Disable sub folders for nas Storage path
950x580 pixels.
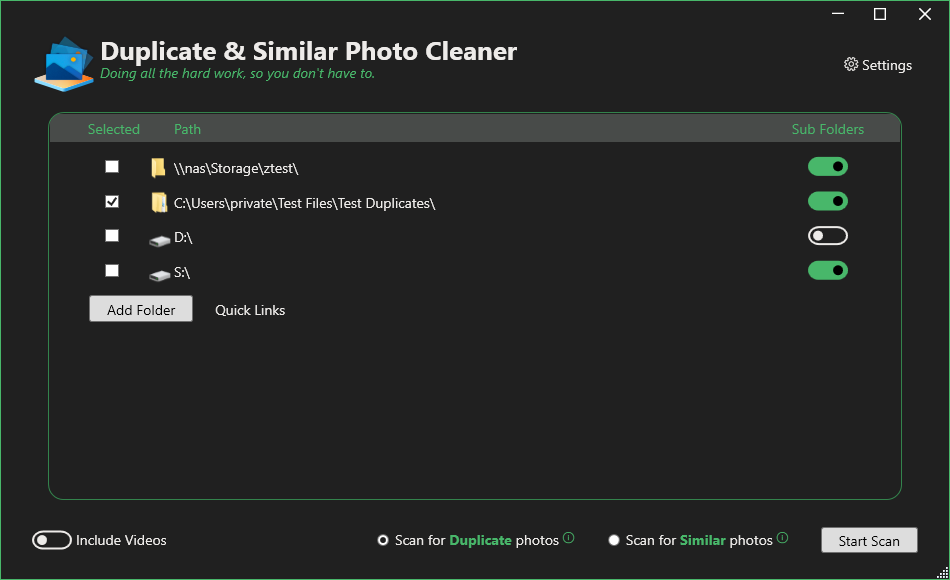click(827, 167)
